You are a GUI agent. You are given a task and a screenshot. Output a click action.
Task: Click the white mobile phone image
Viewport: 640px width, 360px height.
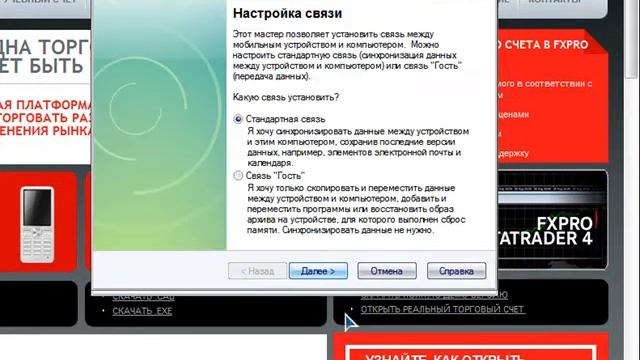coord(37,225)
